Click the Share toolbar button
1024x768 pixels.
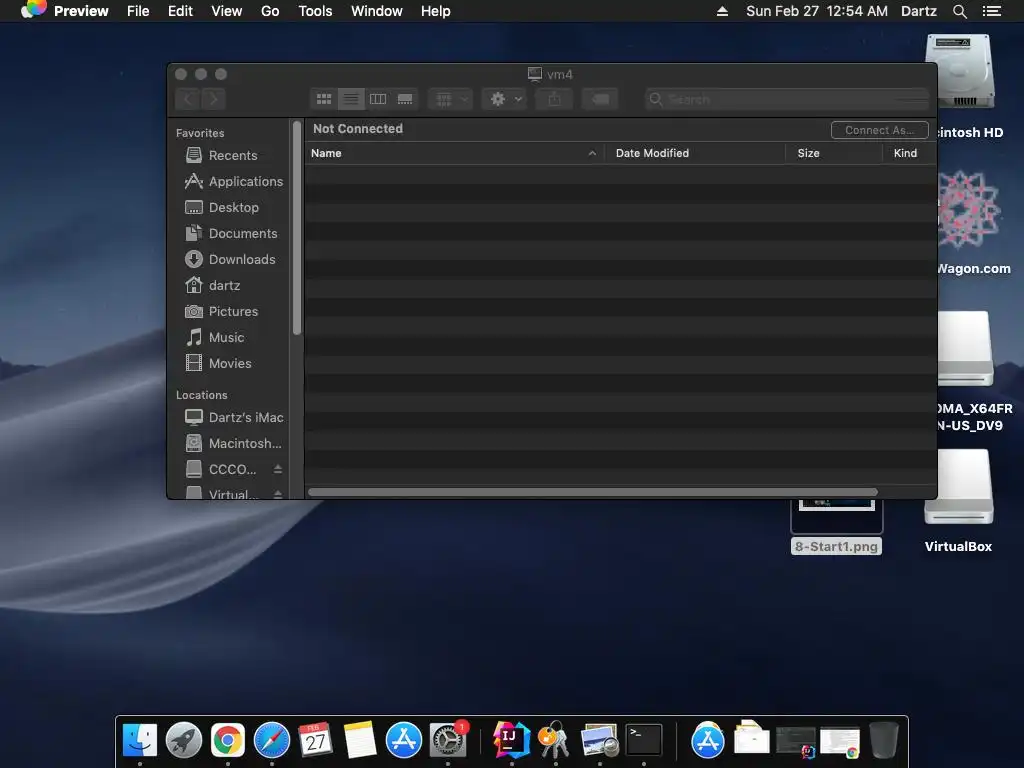point(554,99)
